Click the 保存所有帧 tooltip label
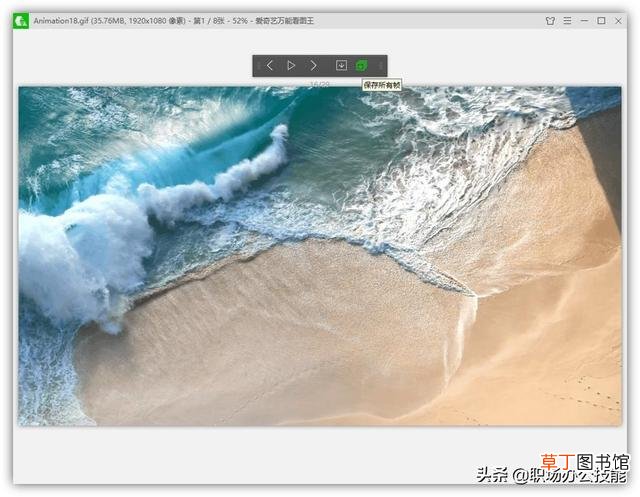 (x=382, y=85)
